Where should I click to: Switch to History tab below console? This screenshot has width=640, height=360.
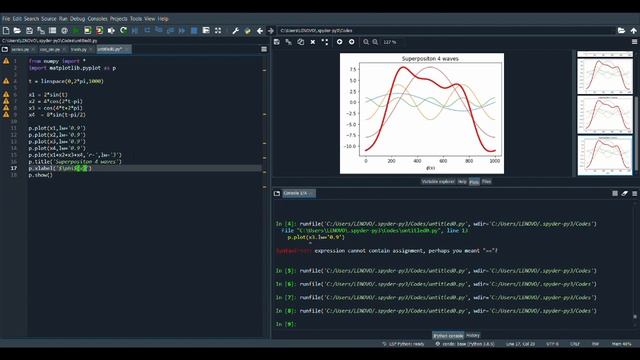click(473, 336)
